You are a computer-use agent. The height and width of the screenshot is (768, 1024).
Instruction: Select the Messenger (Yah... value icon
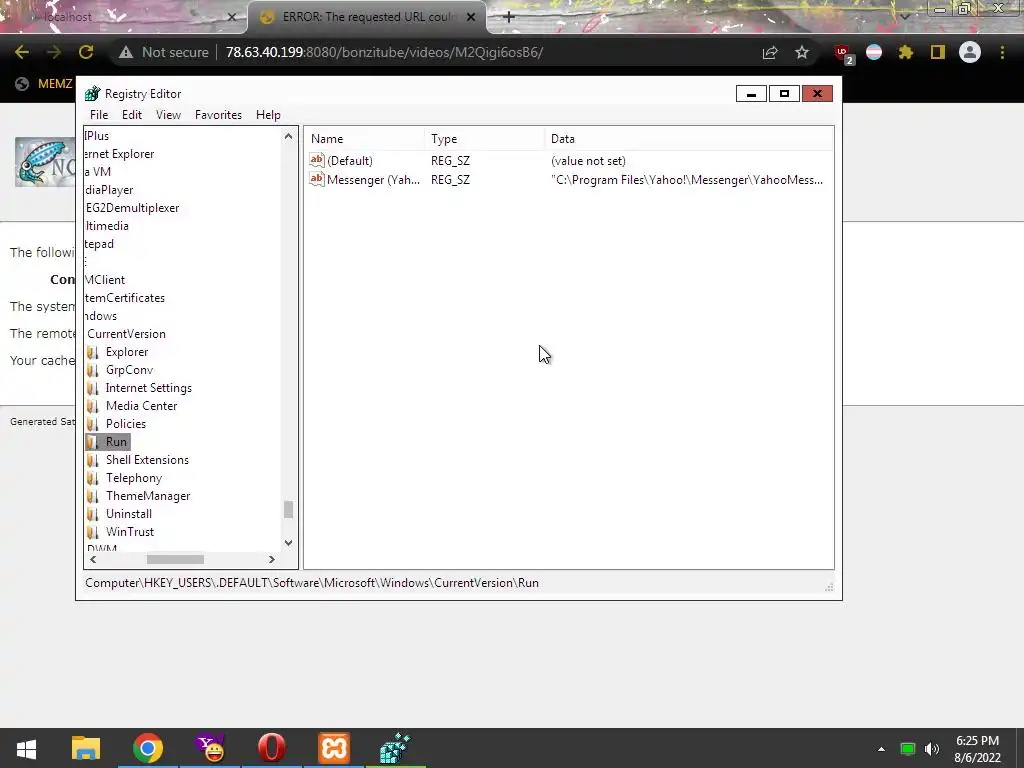tap(317, 179)
